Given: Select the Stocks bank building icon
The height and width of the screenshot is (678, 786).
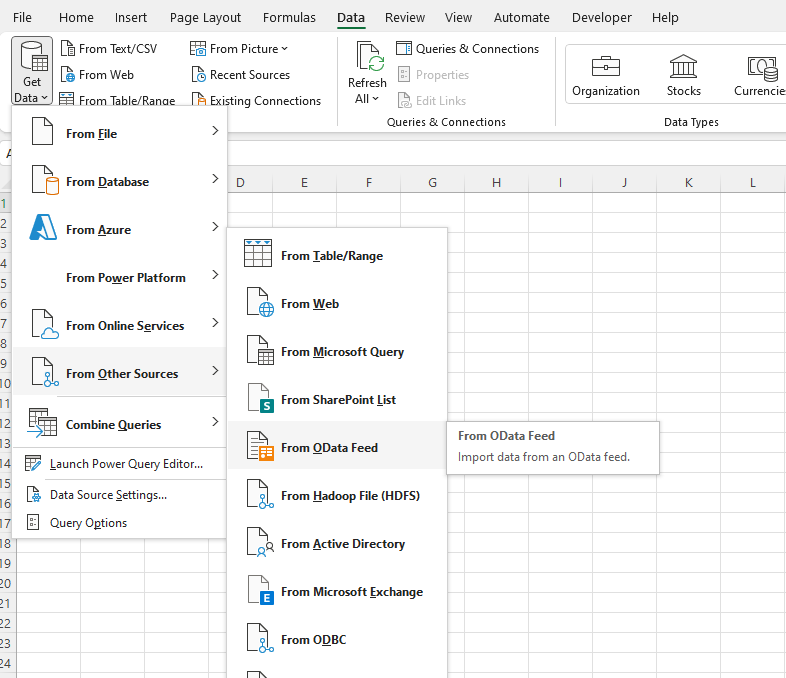Looking at the screenshot, I should (683, 66).
